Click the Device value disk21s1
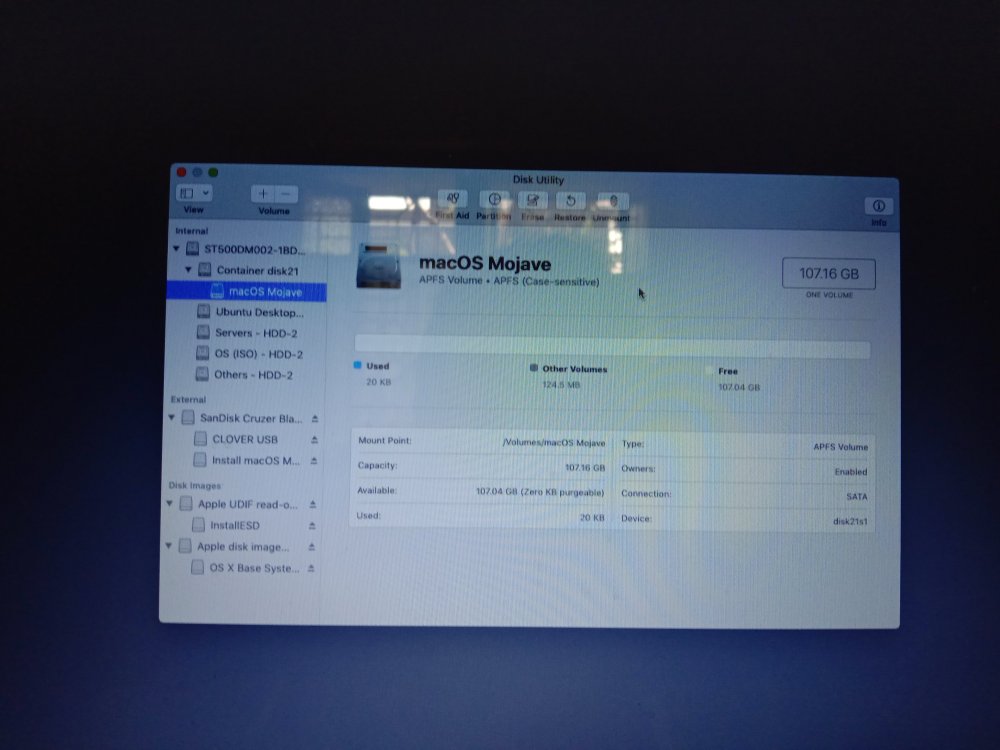 coord(850,521)
